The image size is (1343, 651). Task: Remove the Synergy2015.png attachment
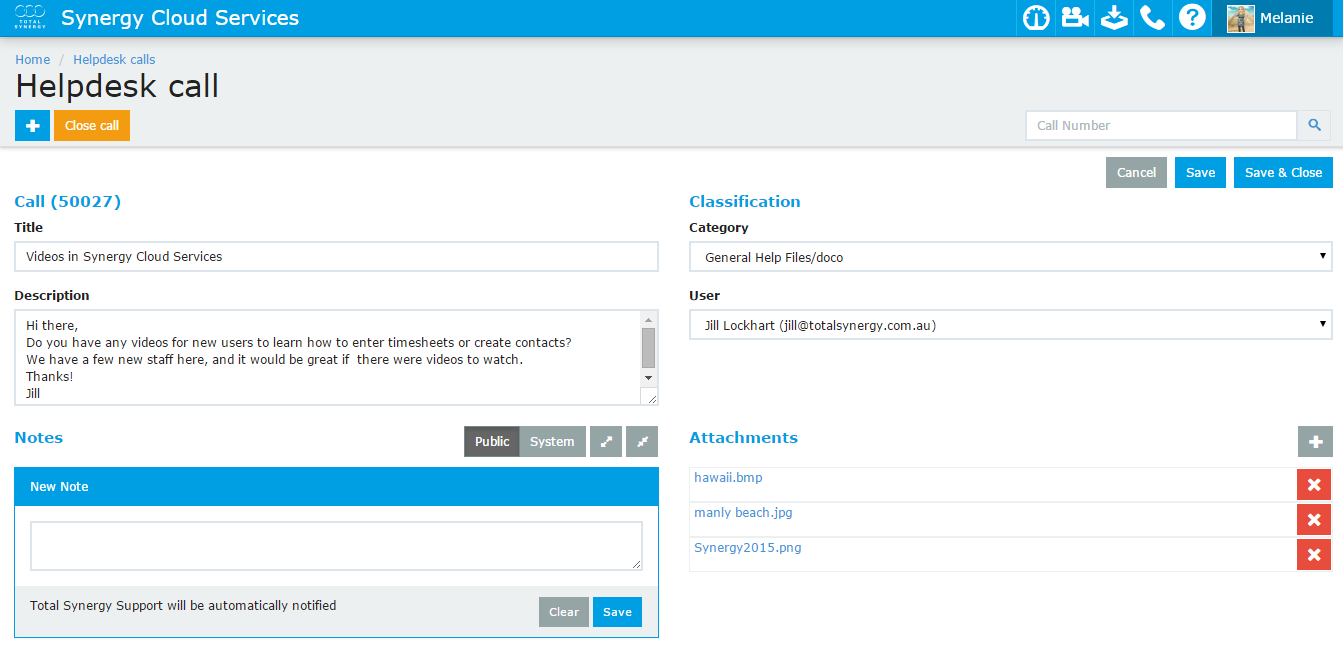click(x=1314, y=555)
